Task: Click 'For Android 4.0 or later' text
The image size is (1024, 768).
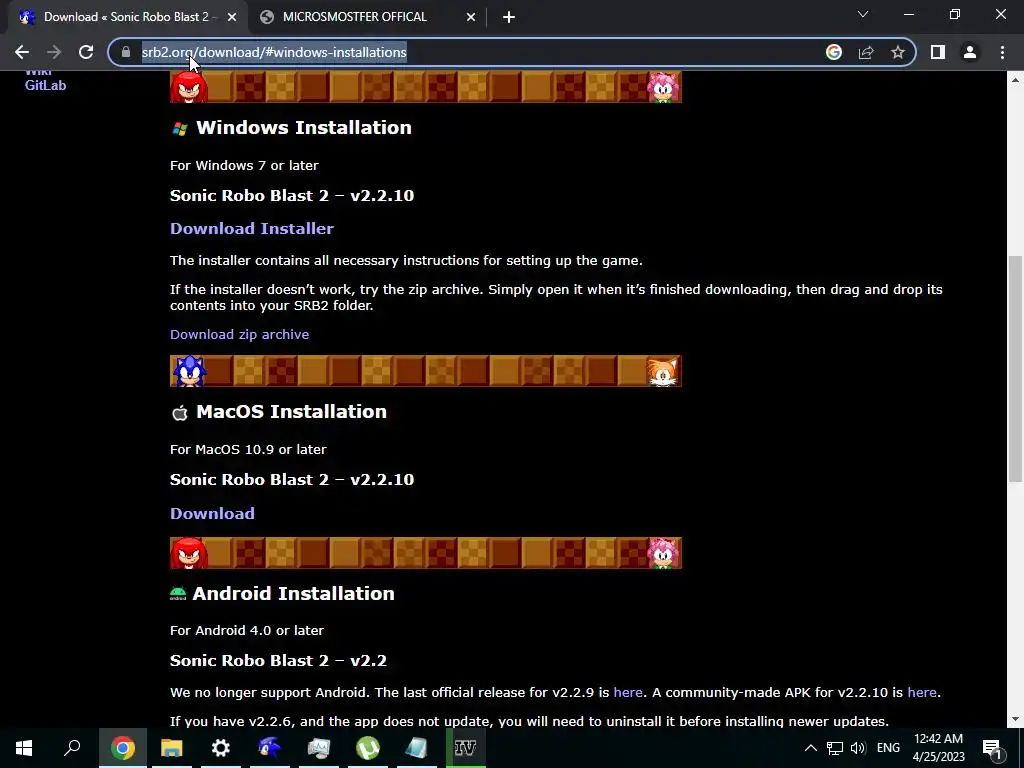Action: point(247,630)
